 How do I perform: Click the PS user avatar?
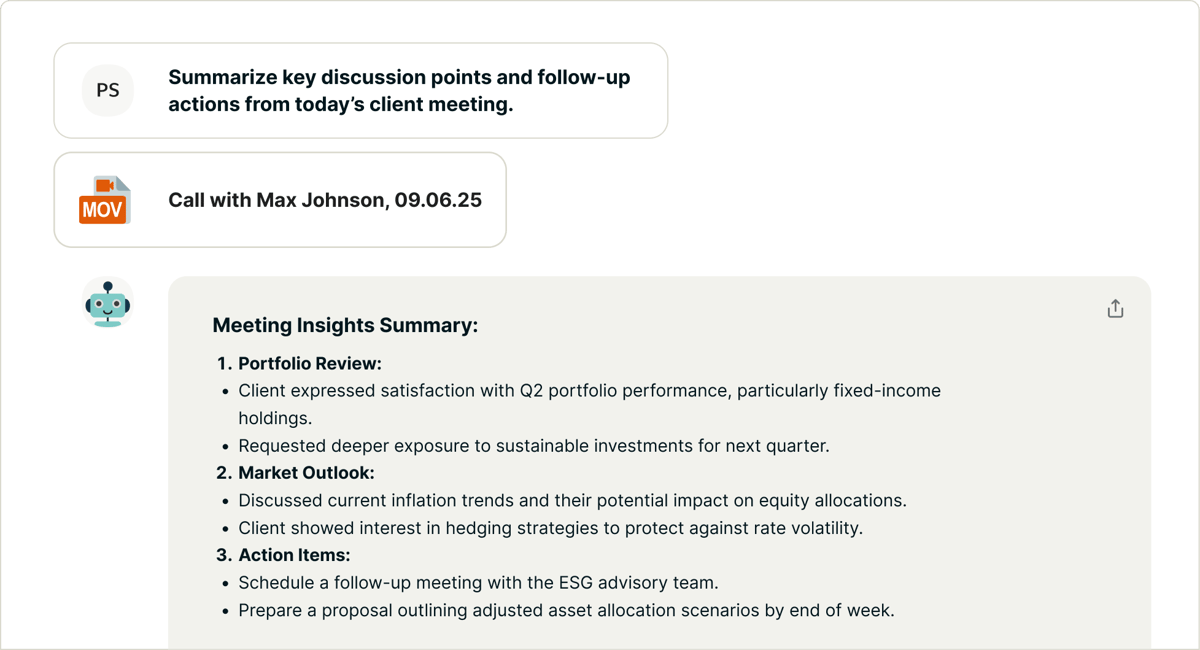click(108, 90)
